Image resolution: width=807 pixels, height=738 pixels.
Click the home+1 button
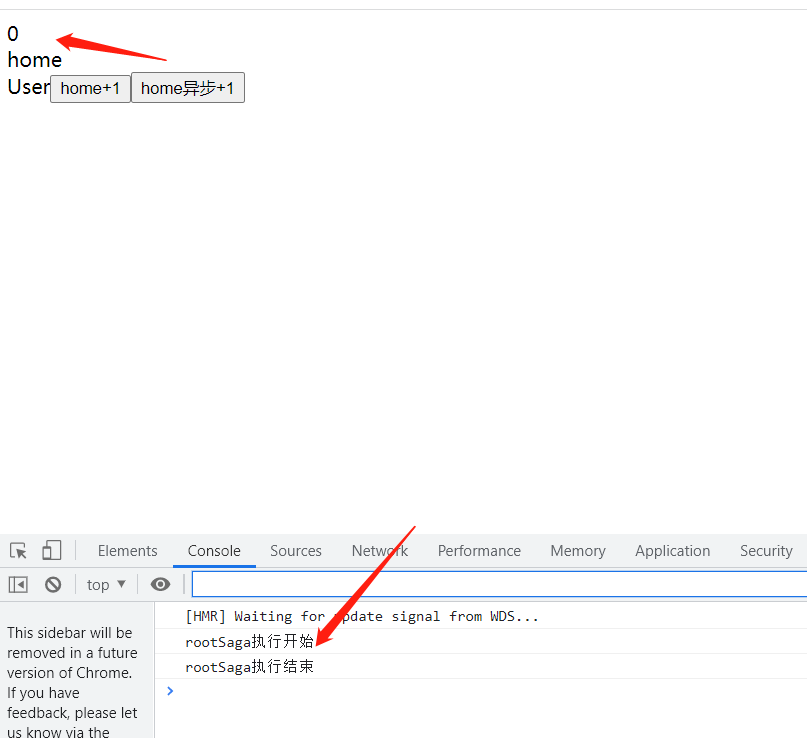click(x=90, y=89)
